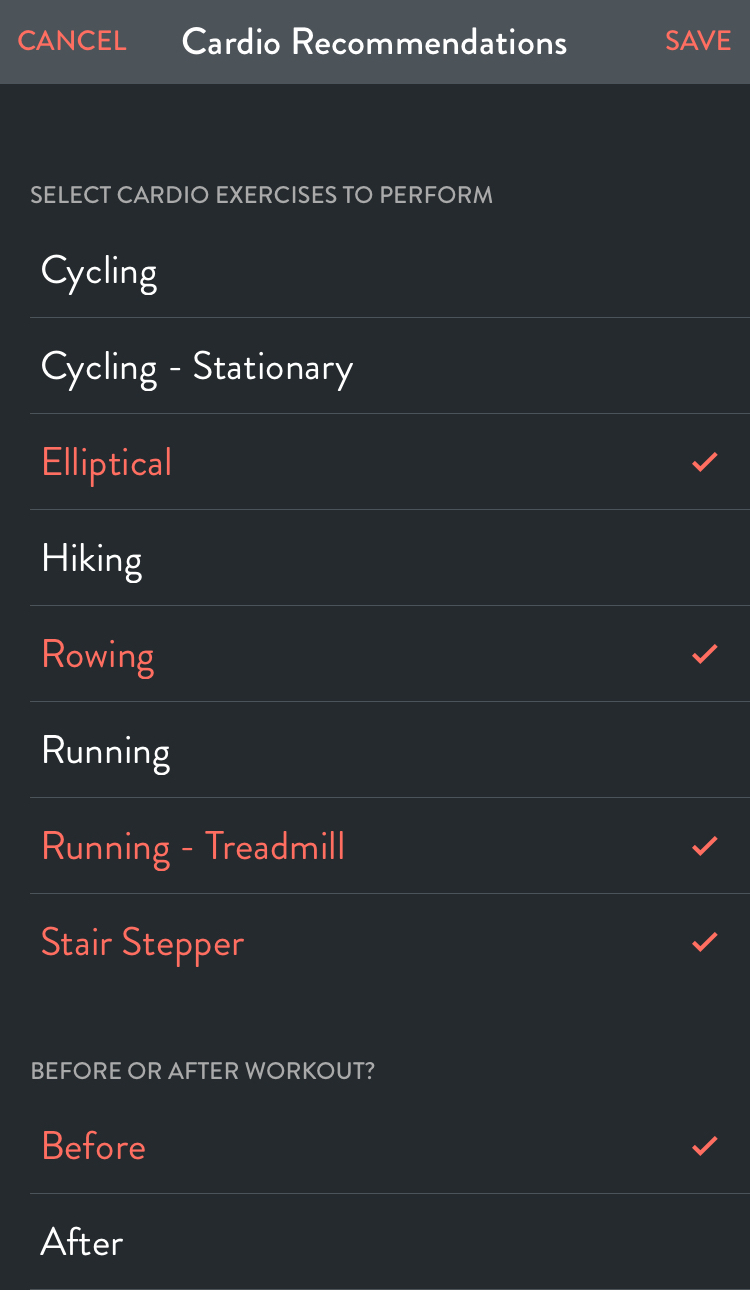
Task: Tap the Before or After Workout header
Action: pyautogui.click(x=203, y=1071)
